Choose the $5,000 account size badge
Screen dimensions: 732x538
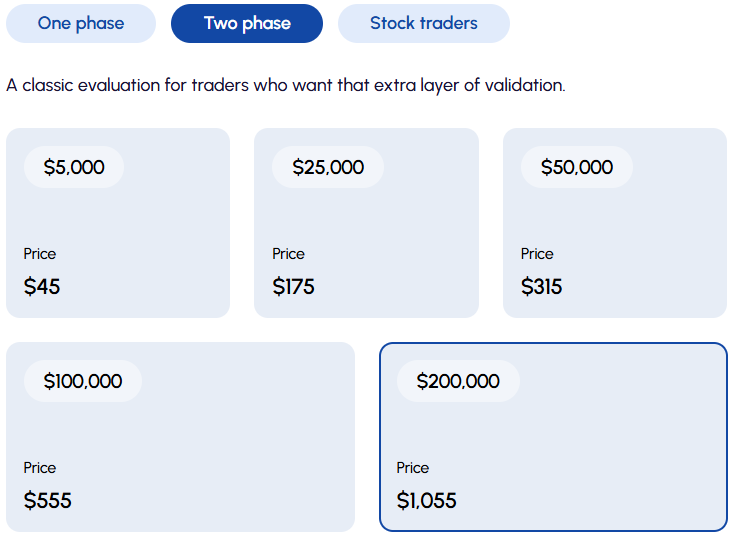point(74,167)
